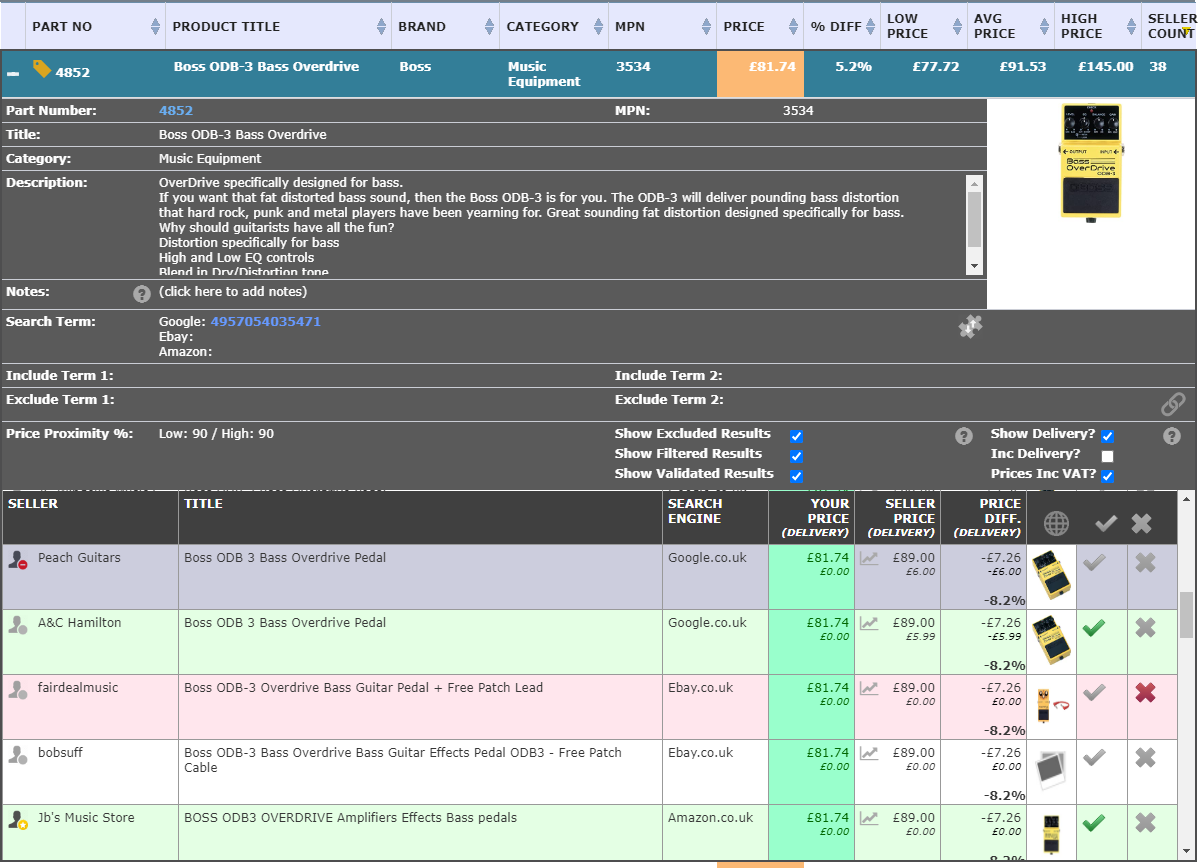The height and width of the screenshot is (868, 1201).
Task: Uncheck the Show Delivery checkbox
Action: (x=1108, y=437)
